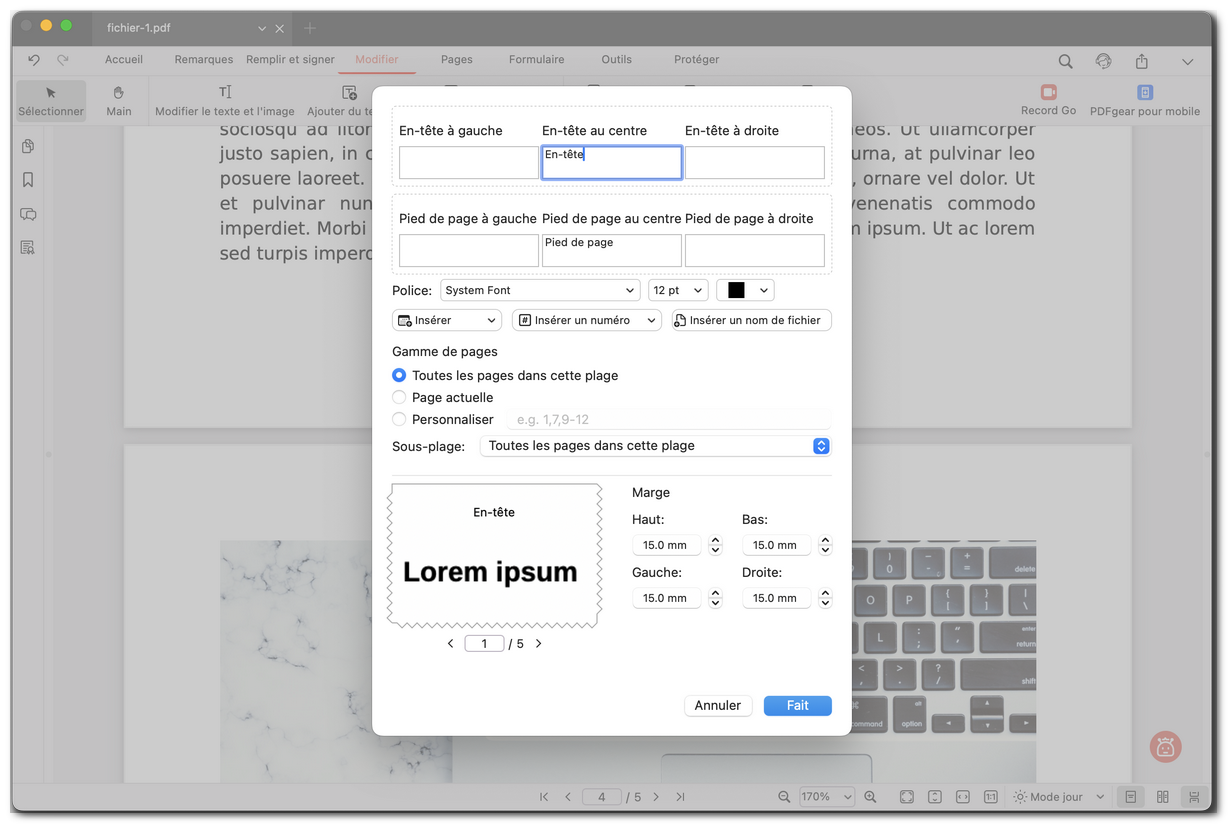This screenshot has width=1228, height=824.
Task: Select the Main hand tool
Action: pos(118,100)
